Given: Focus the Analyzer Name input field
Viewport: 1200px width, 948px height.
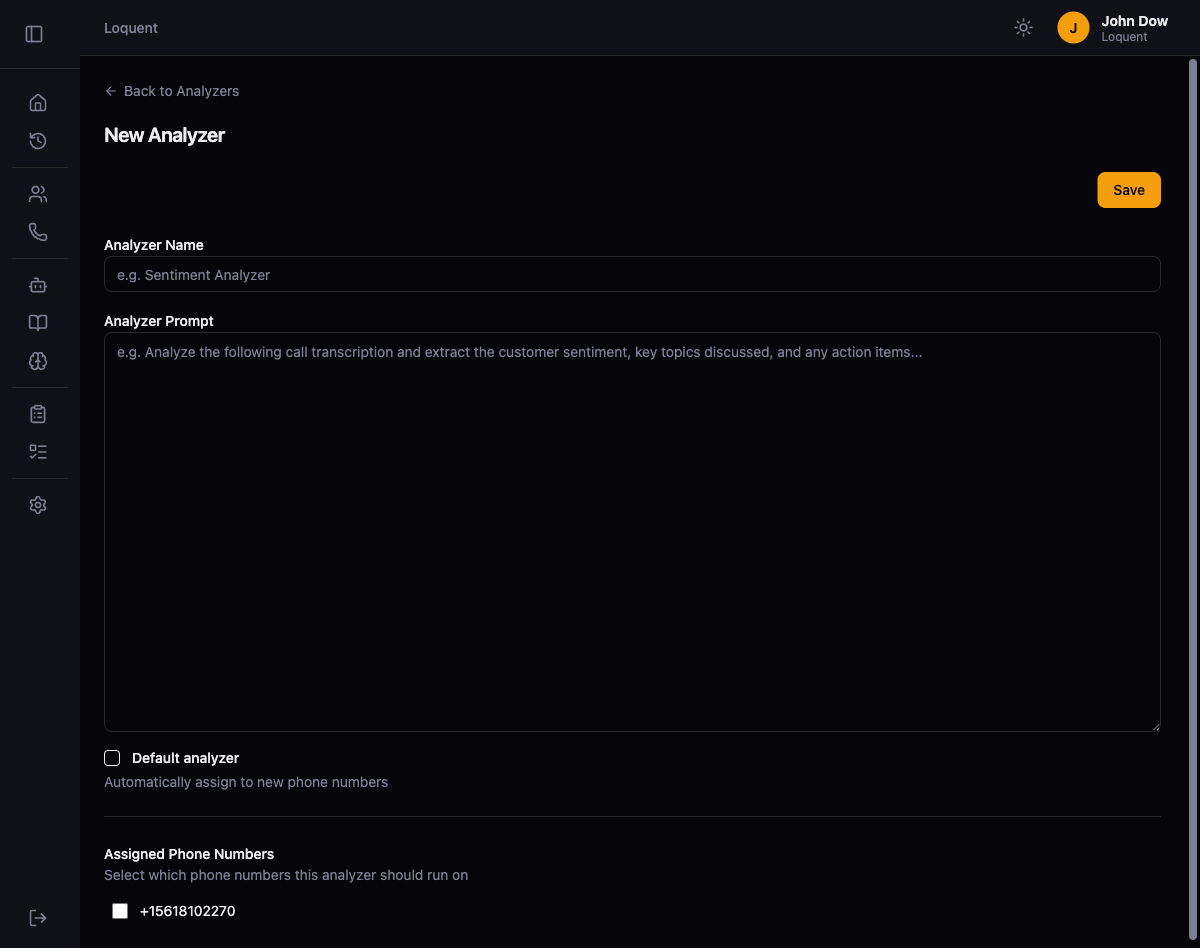Looking at the screenshot, I should [632, 275].
